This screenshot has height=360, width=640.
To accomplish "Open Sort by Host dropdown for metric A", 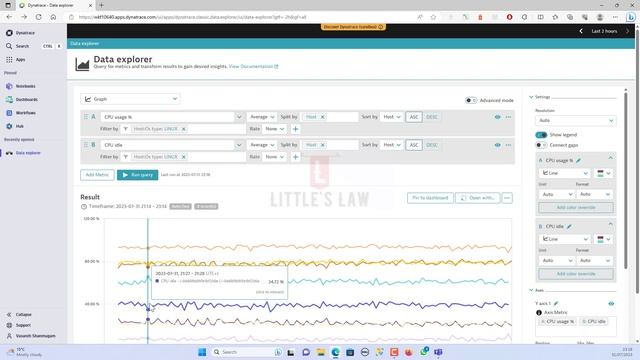I will pos(391,117).
